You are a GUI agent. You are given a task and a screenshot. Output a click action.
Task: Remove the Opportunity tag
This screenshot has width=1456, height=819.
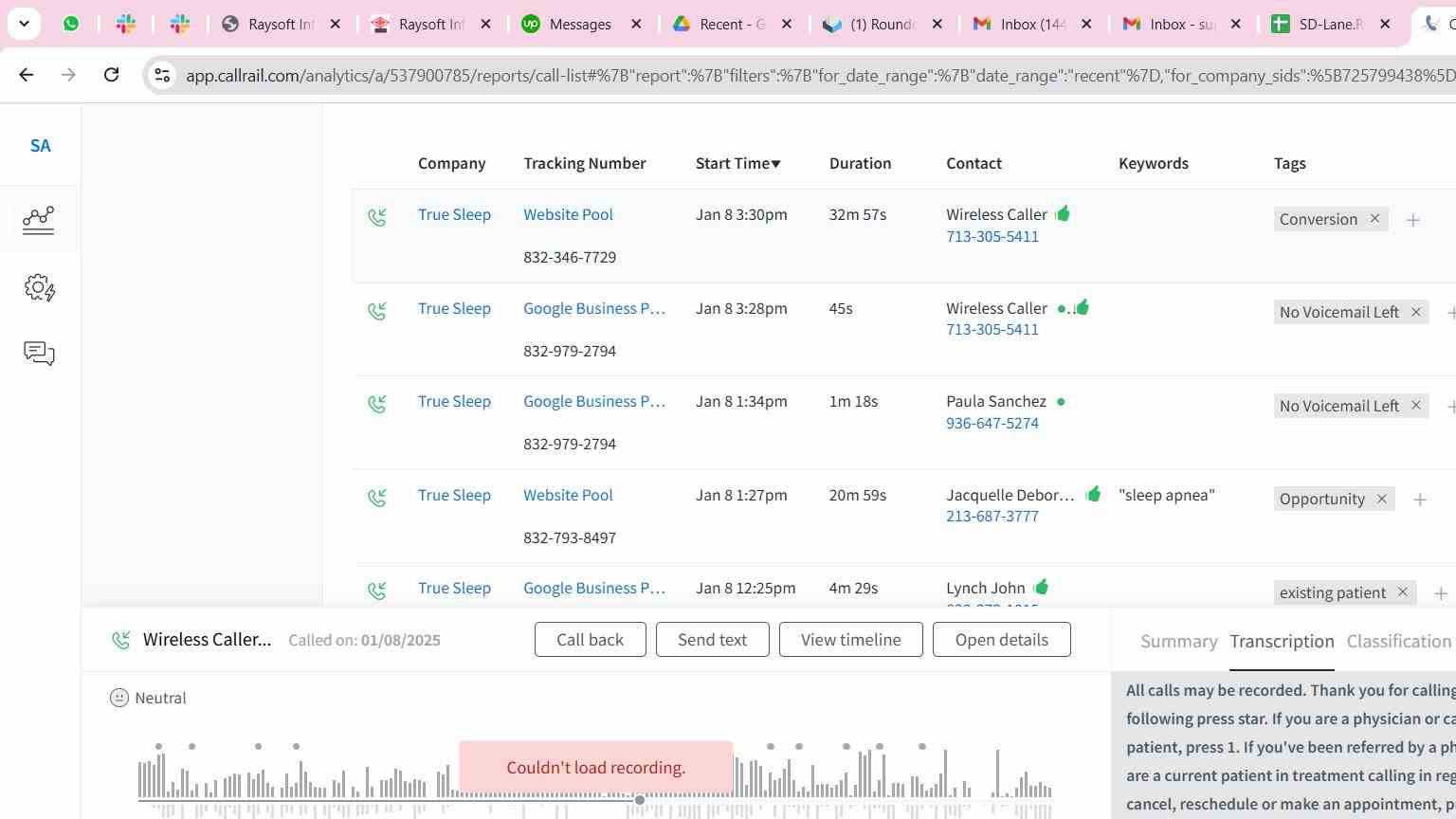1382,499
